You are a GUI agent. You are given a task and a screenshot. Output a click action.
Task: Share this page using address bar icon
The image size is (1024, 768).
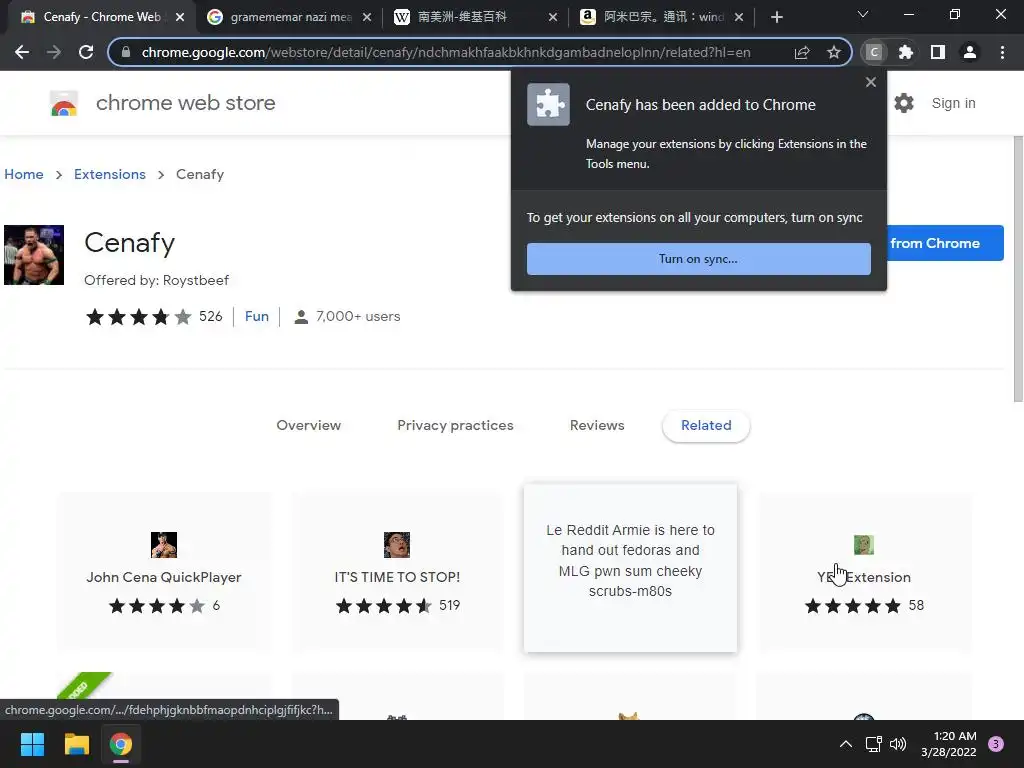point(802,52)
